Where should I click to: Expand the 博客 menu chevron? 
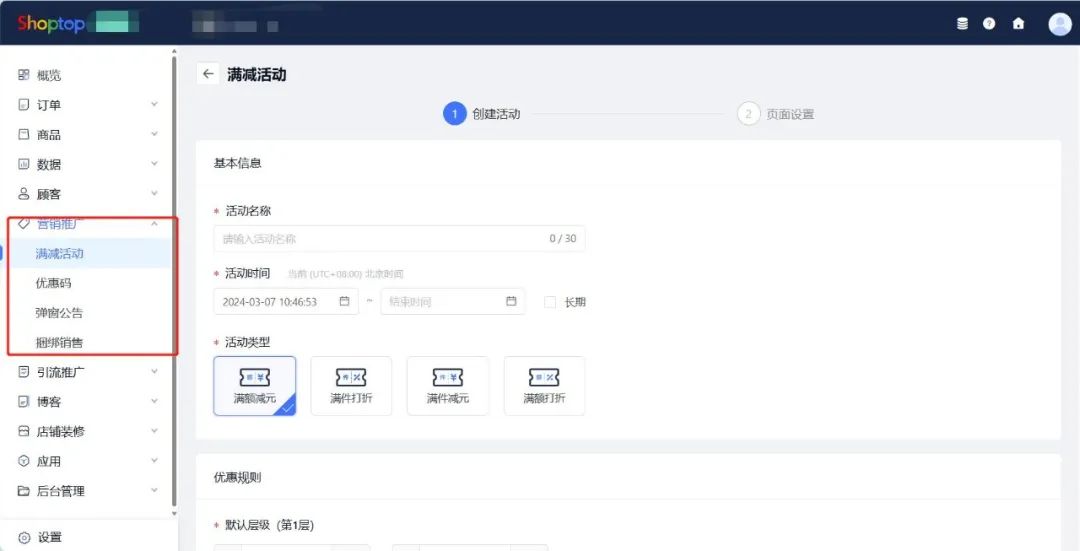(154, 401)
